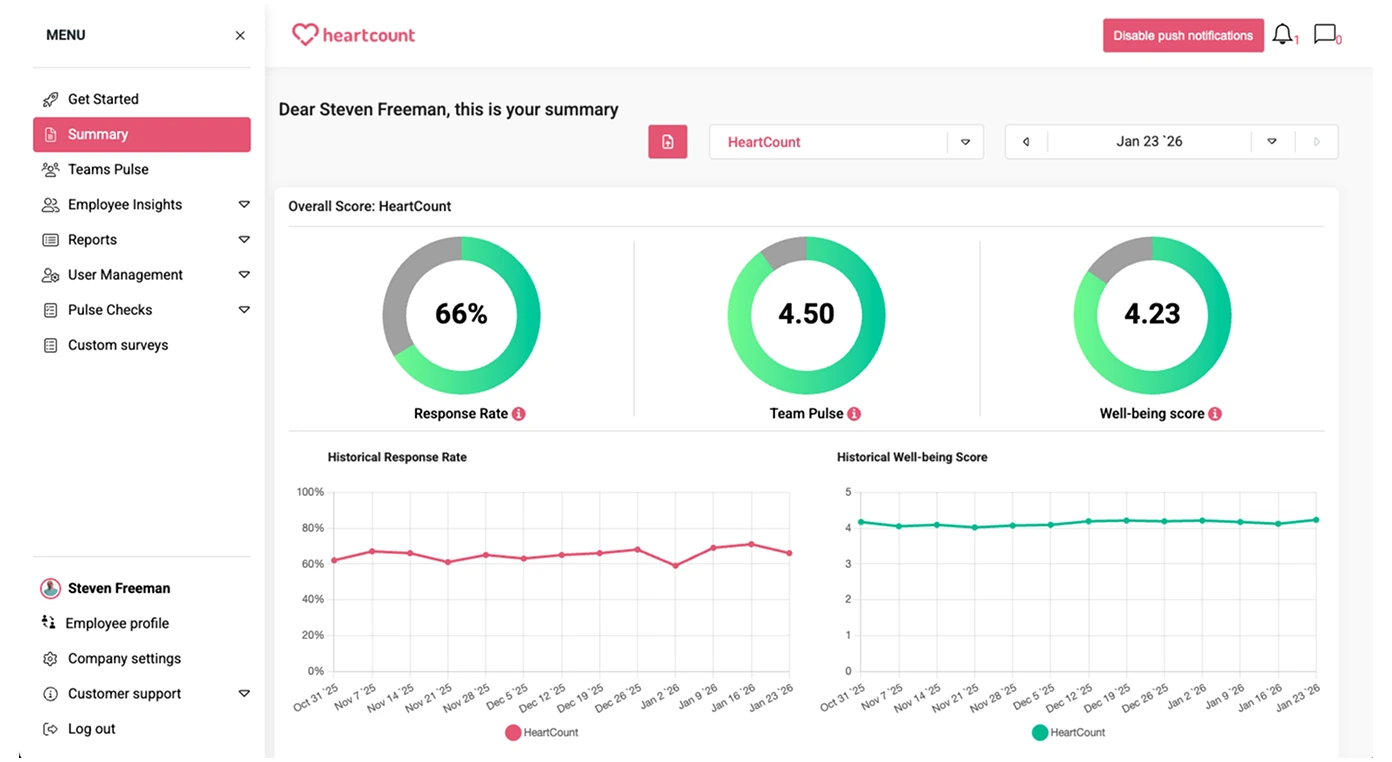Click the notification bell icon

tap(1282, 35)
